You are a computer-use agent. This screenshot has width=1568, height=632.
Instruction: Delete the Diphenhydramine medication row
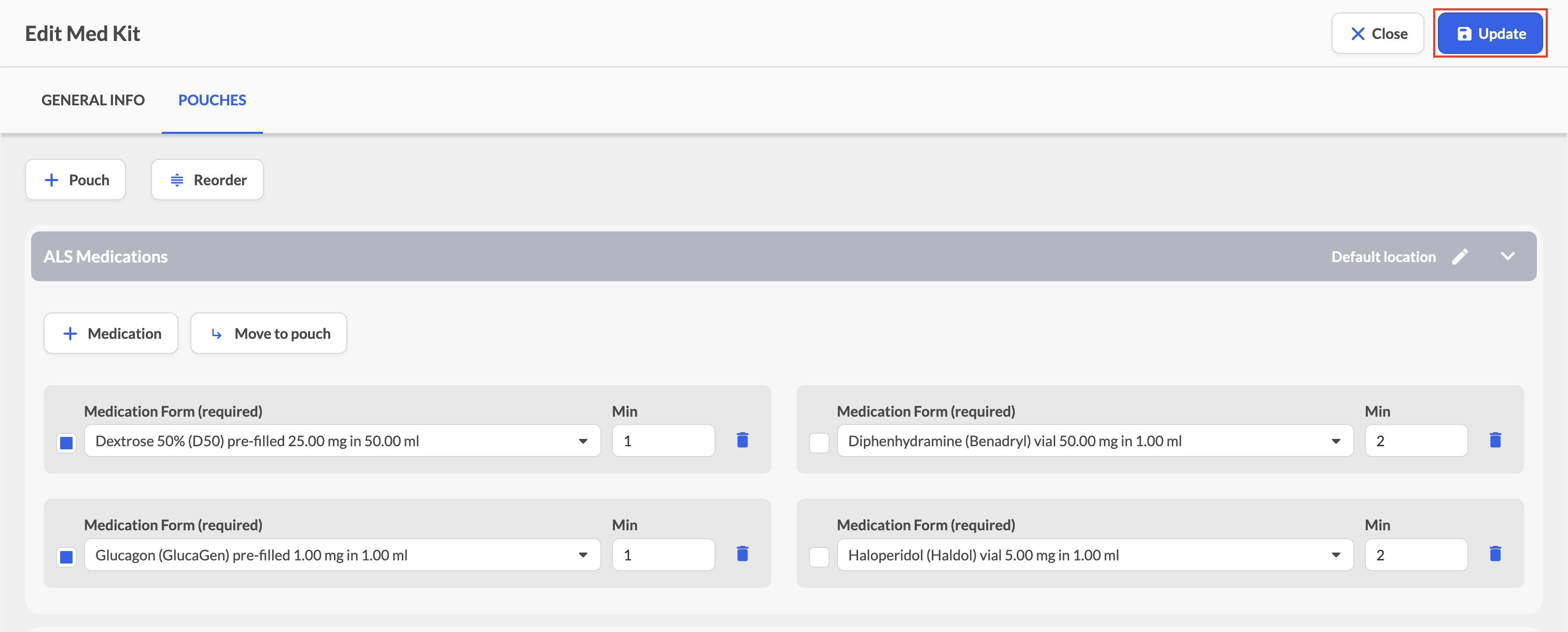click(1495, 440)
